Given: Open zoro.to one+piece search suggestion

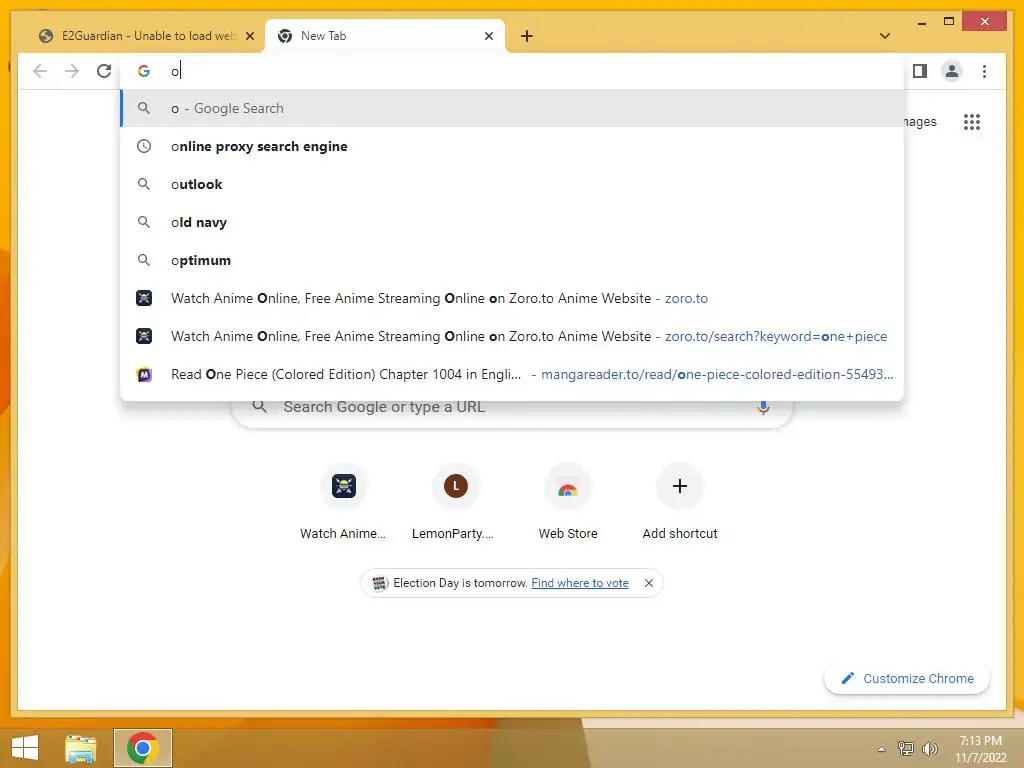Looking at the screenshot, I should click(512, 336).
